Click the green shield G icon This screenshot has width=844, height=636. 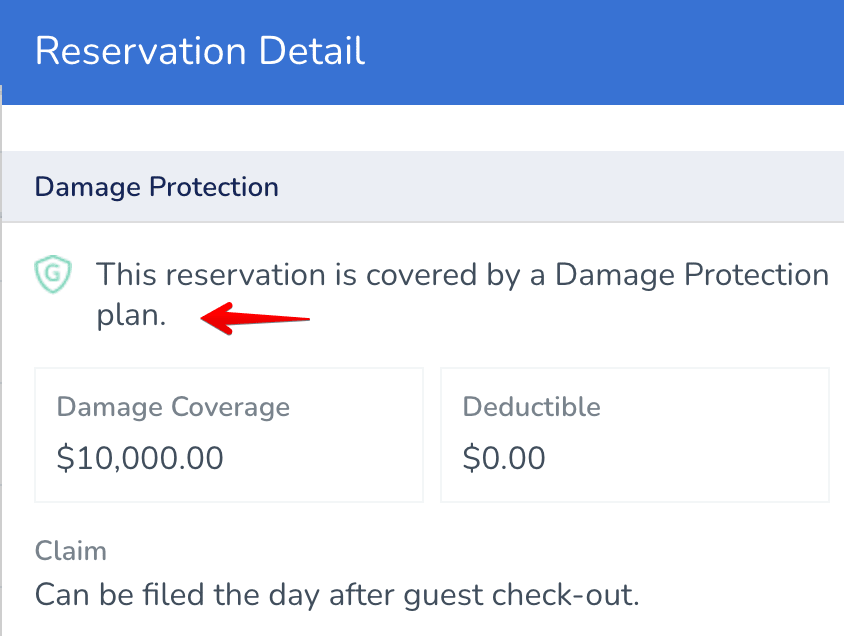[x=53, y=274]
